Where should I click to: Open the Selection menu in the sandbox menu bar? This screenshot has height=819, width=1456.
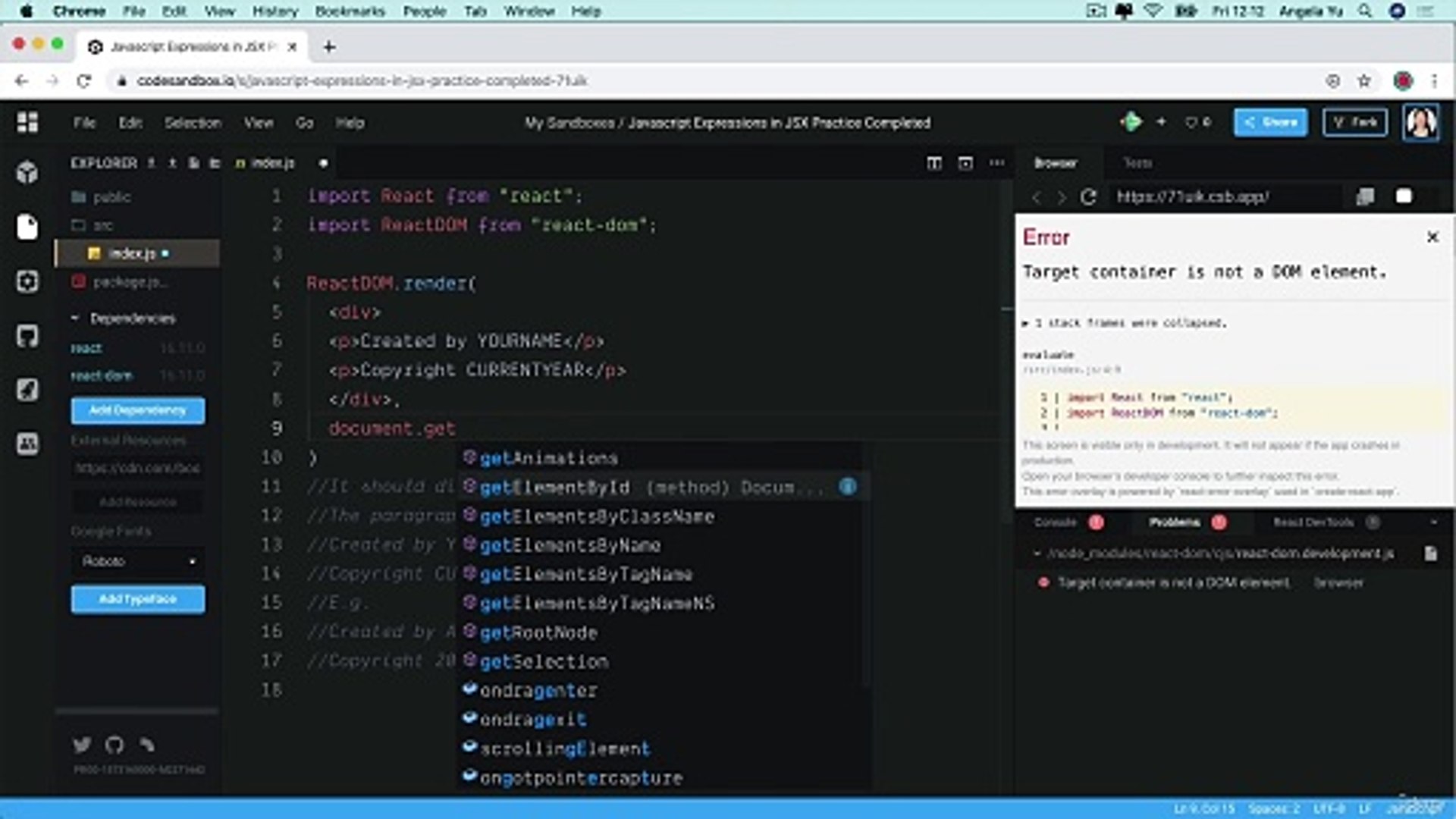point(193,122)
